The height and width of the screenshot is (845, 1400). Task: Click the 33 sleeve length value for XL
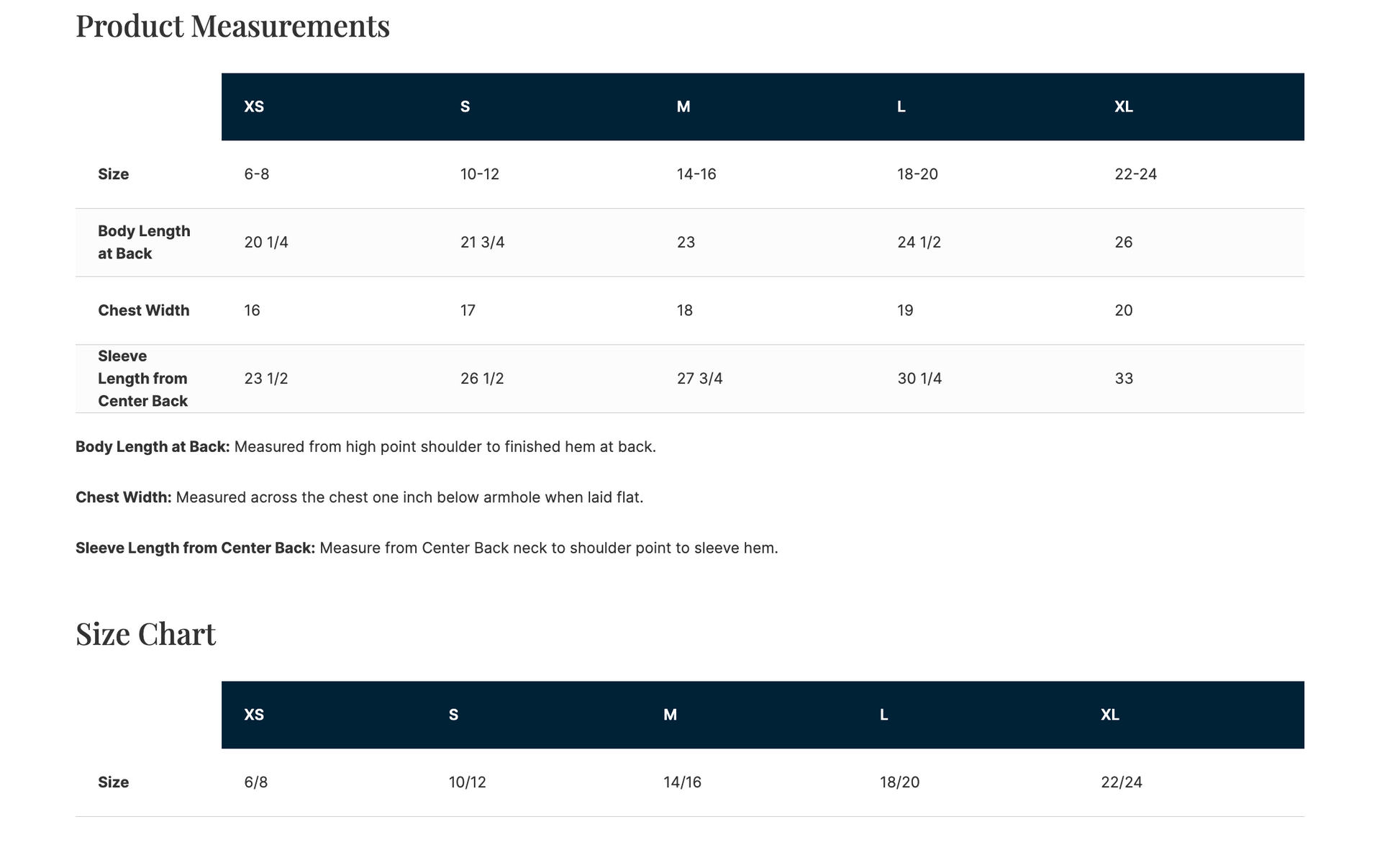[x=1124, y=379]
